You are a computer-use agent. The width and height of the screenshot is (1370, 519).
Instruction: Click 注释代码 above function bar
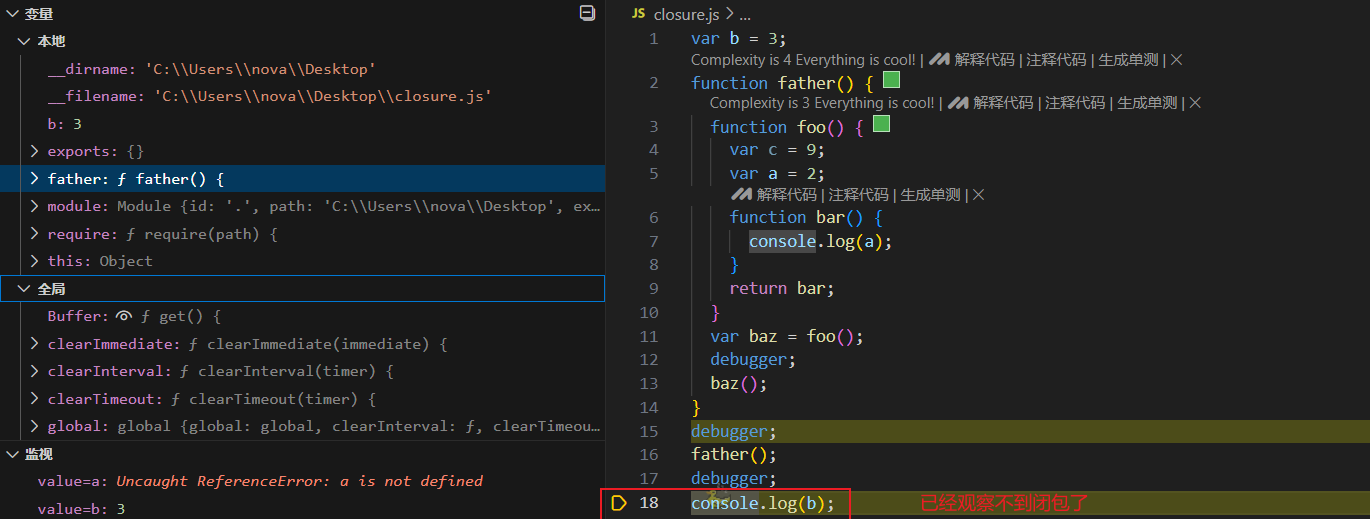(x=859, y=195)
